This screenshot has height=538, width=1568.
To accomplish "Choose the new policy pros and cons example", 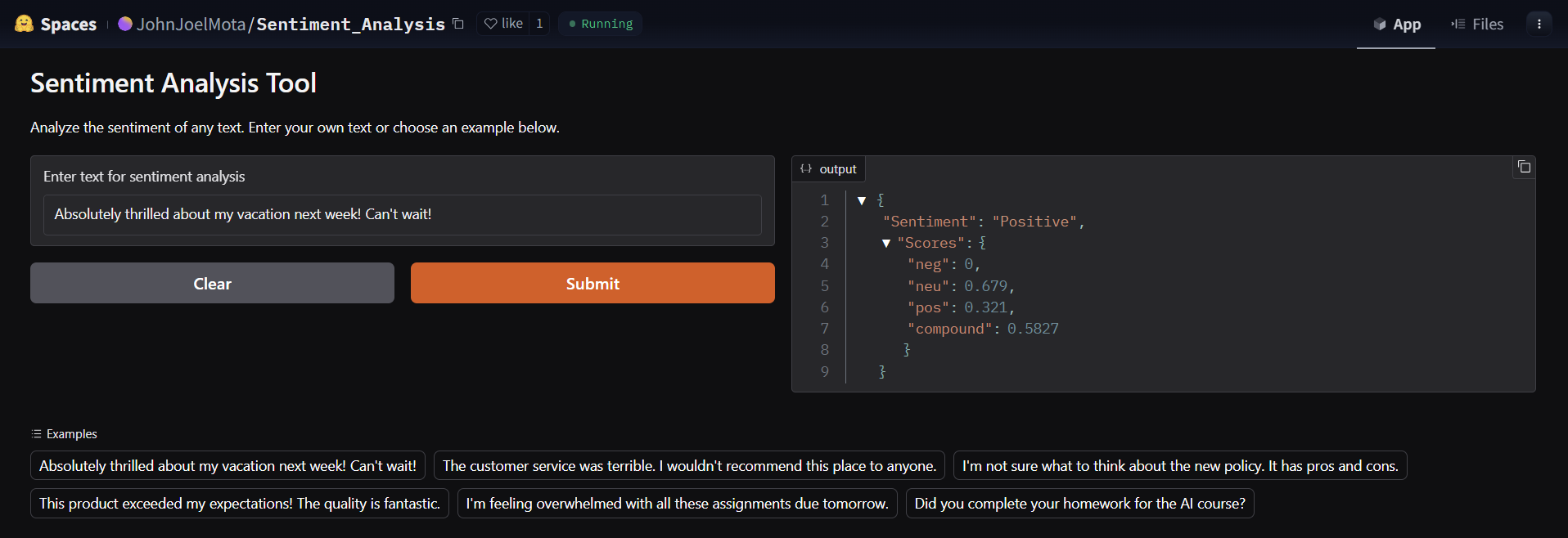I will 1179,466.
